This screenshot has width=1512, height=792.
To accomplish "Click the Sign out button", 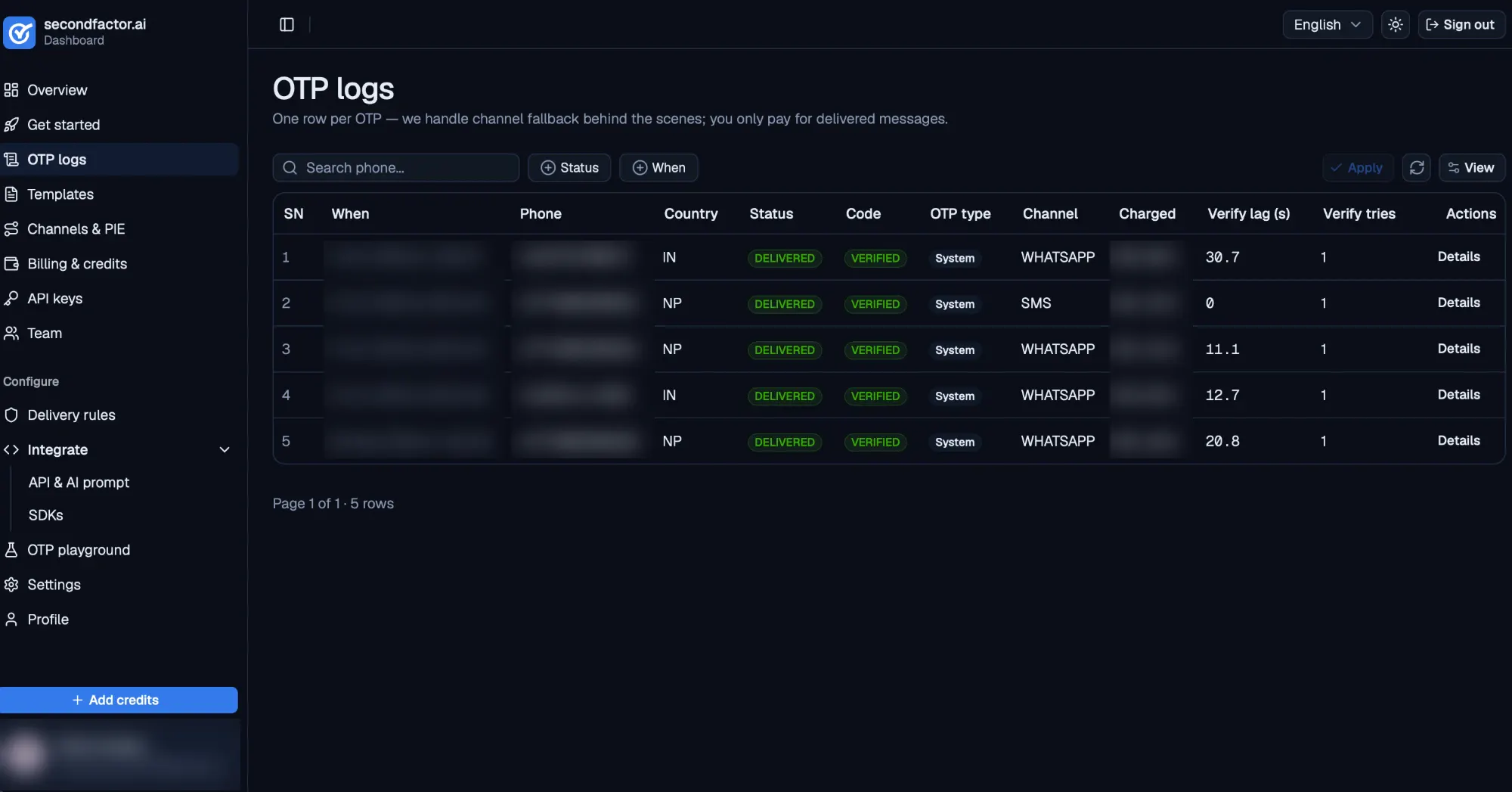I will tap(1461, 24).
